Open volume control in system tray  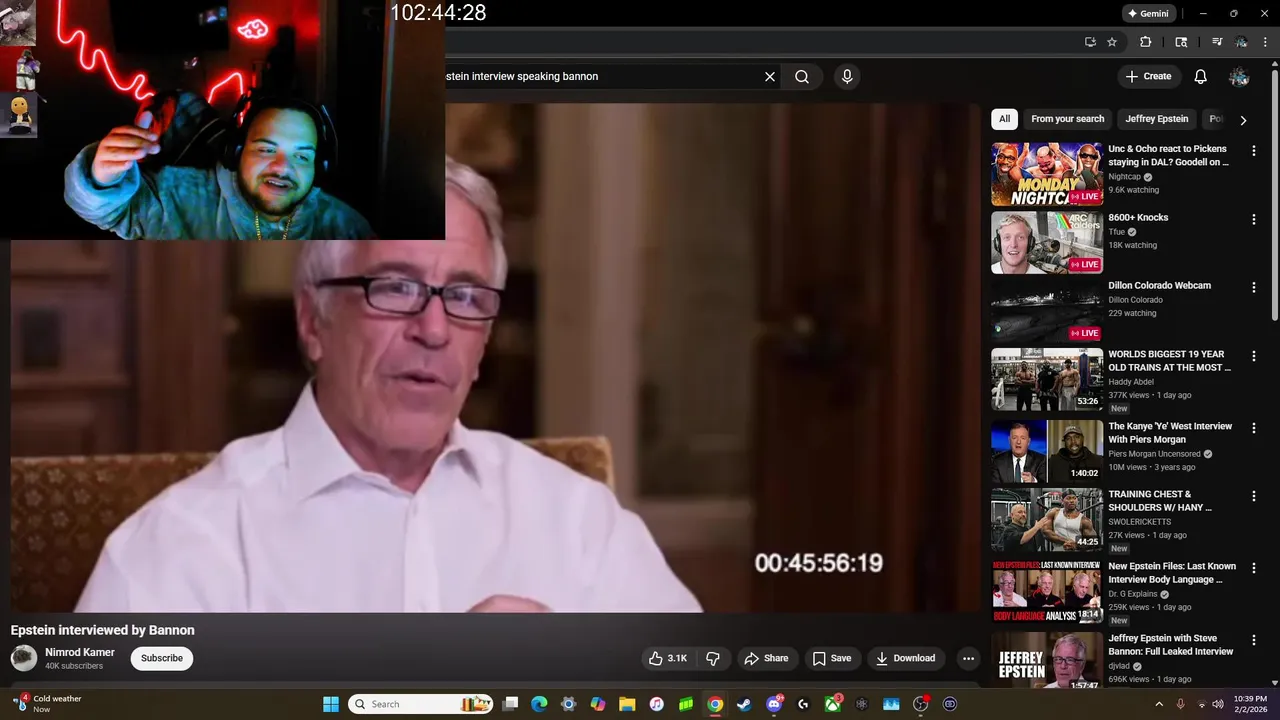pyautogui.click(x=1217, y=704)
